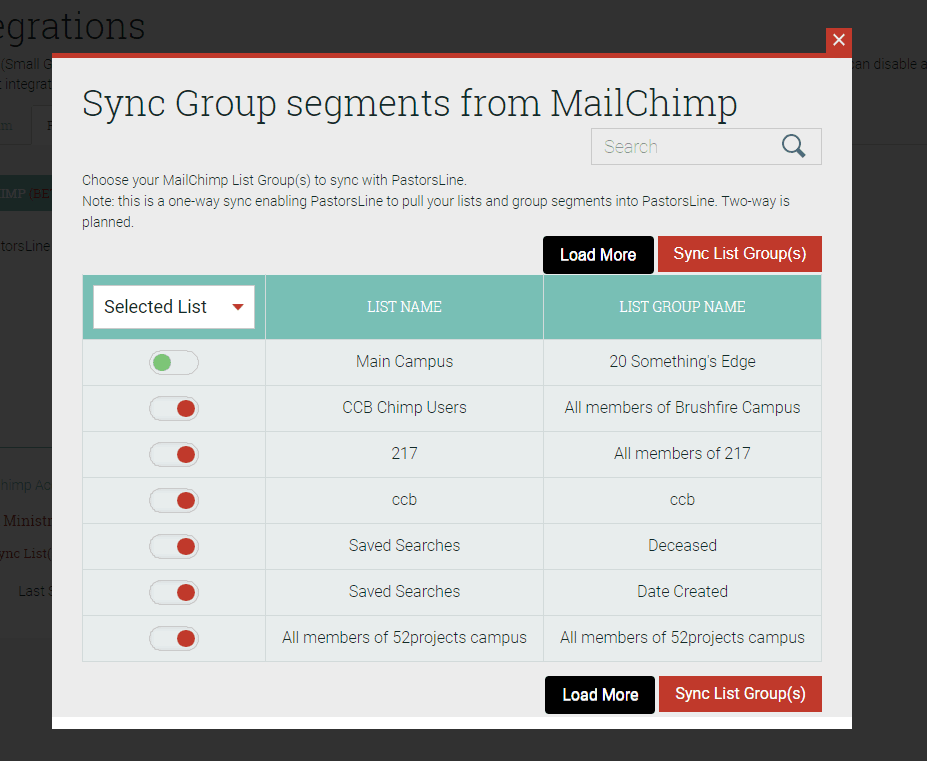
Task: Click the LIST NAME column header
Action: [404, 307]
